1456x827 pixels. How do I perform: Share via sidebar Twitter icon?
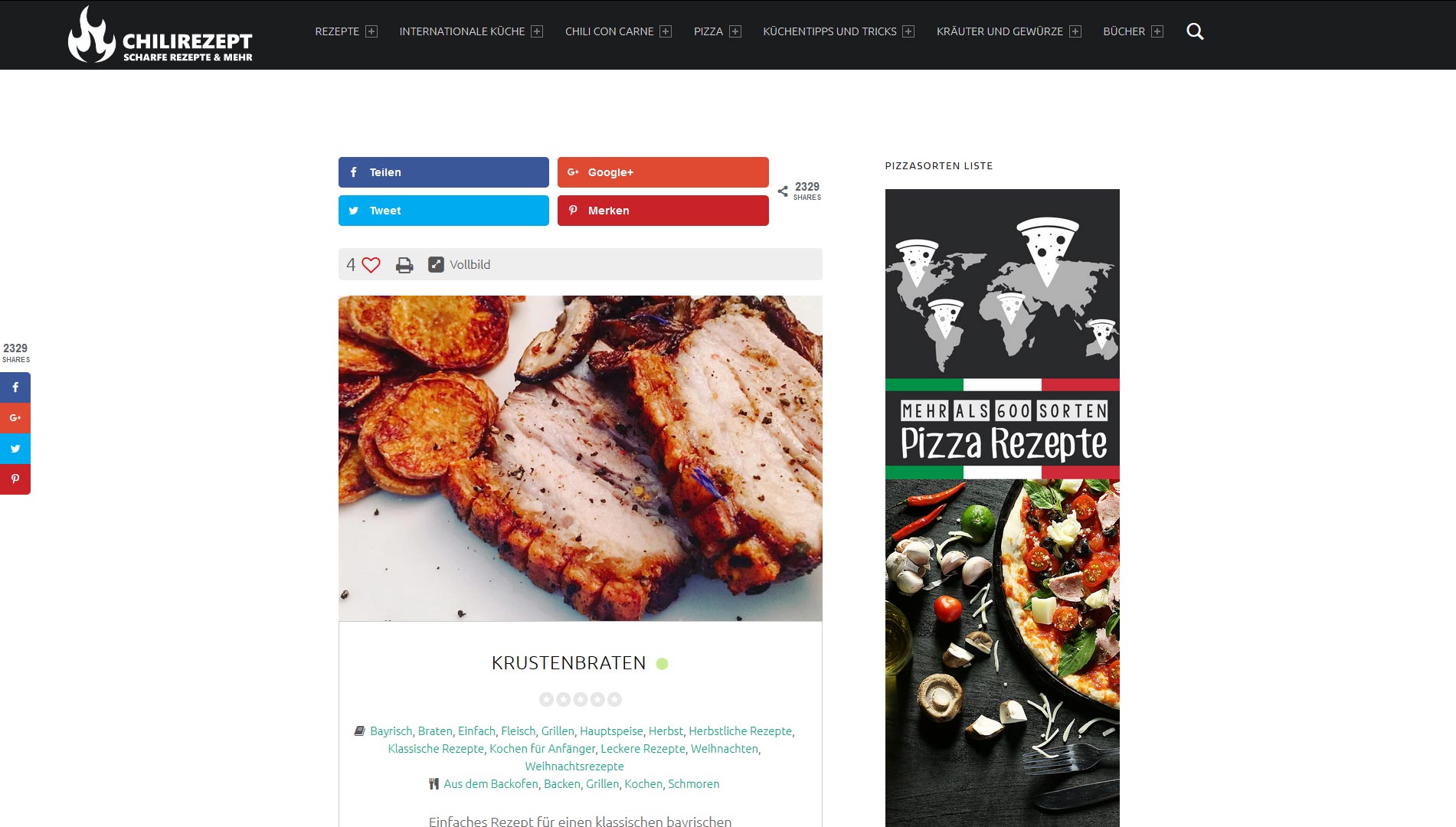click(x=15, y=449)
